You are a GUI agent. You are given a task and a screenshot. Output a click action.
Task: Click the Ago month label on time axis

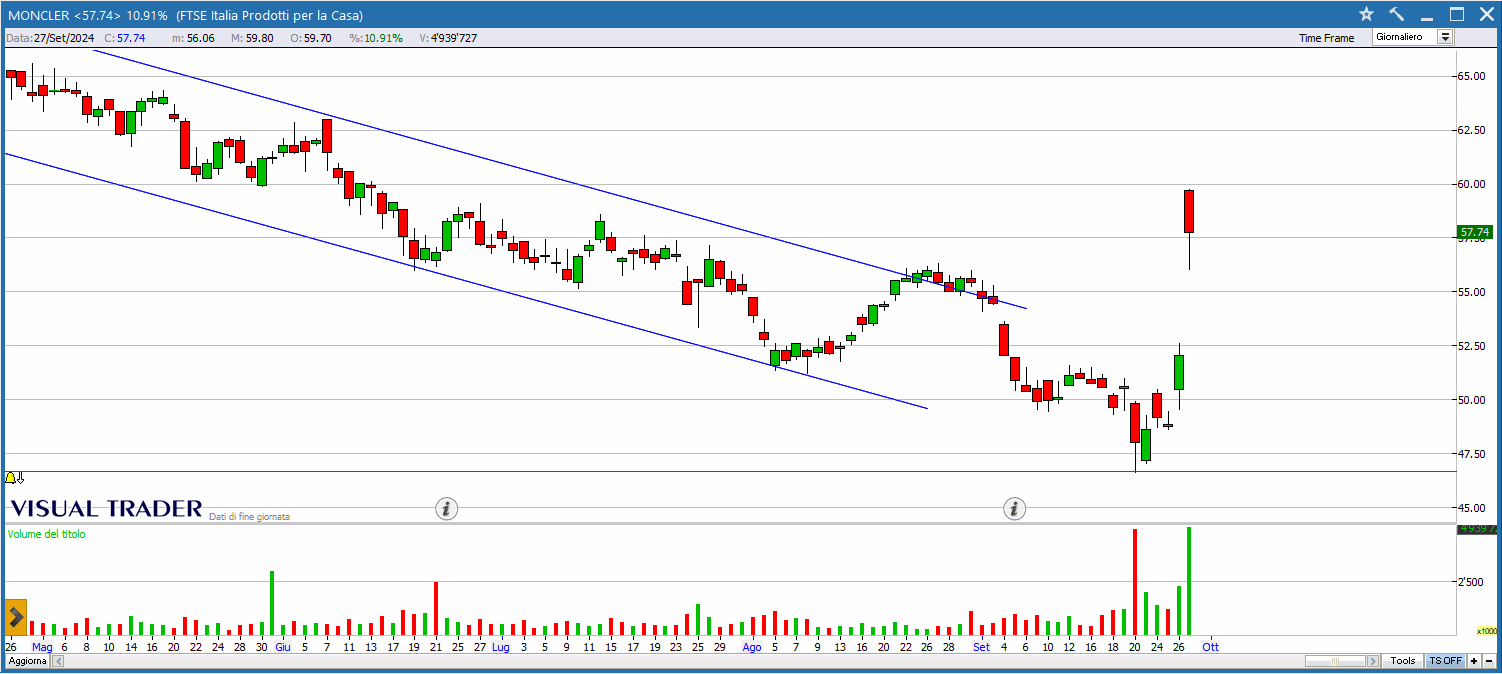752,647
